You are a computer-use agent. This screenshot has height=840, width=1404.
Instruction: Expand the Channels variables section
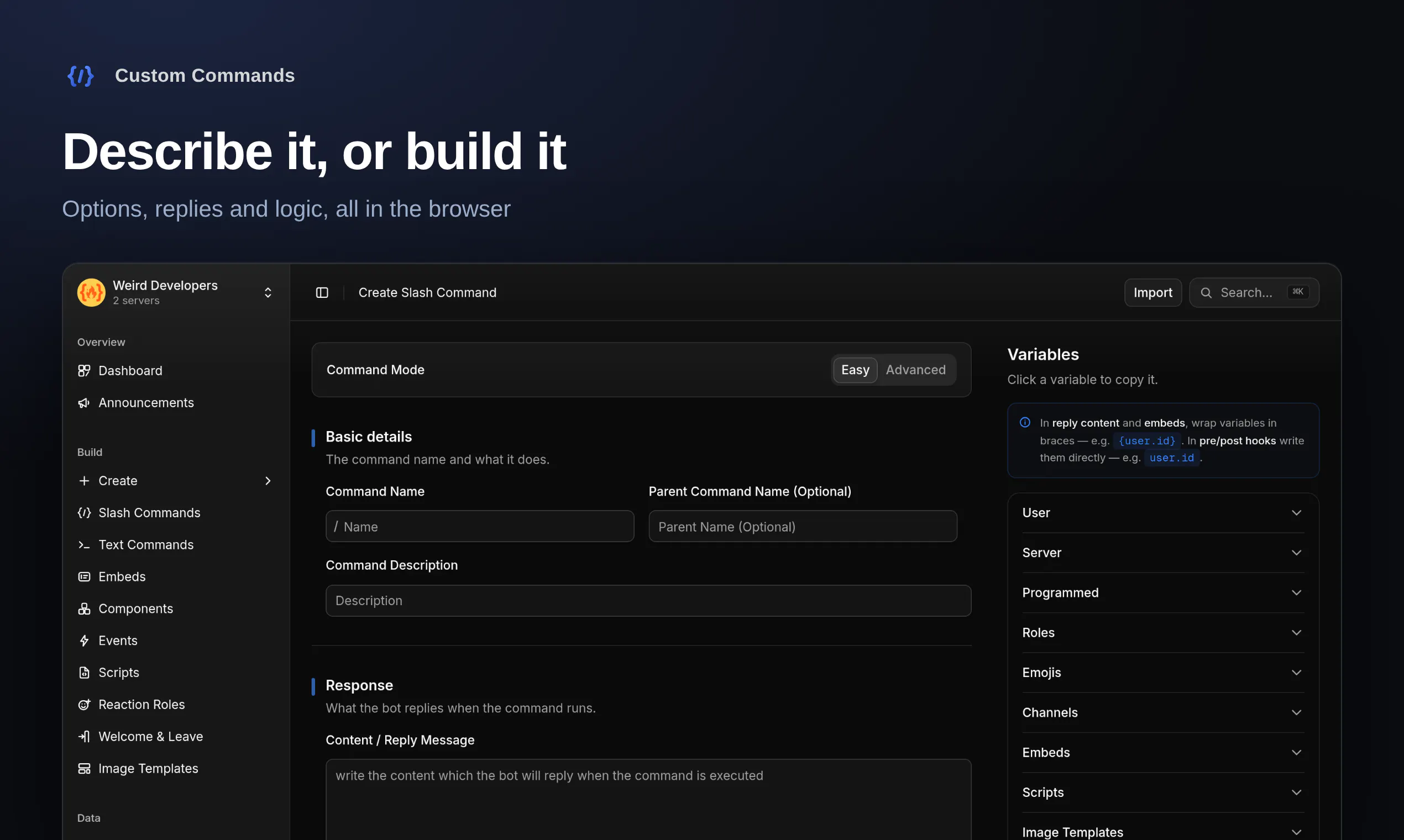point(1163,712)
